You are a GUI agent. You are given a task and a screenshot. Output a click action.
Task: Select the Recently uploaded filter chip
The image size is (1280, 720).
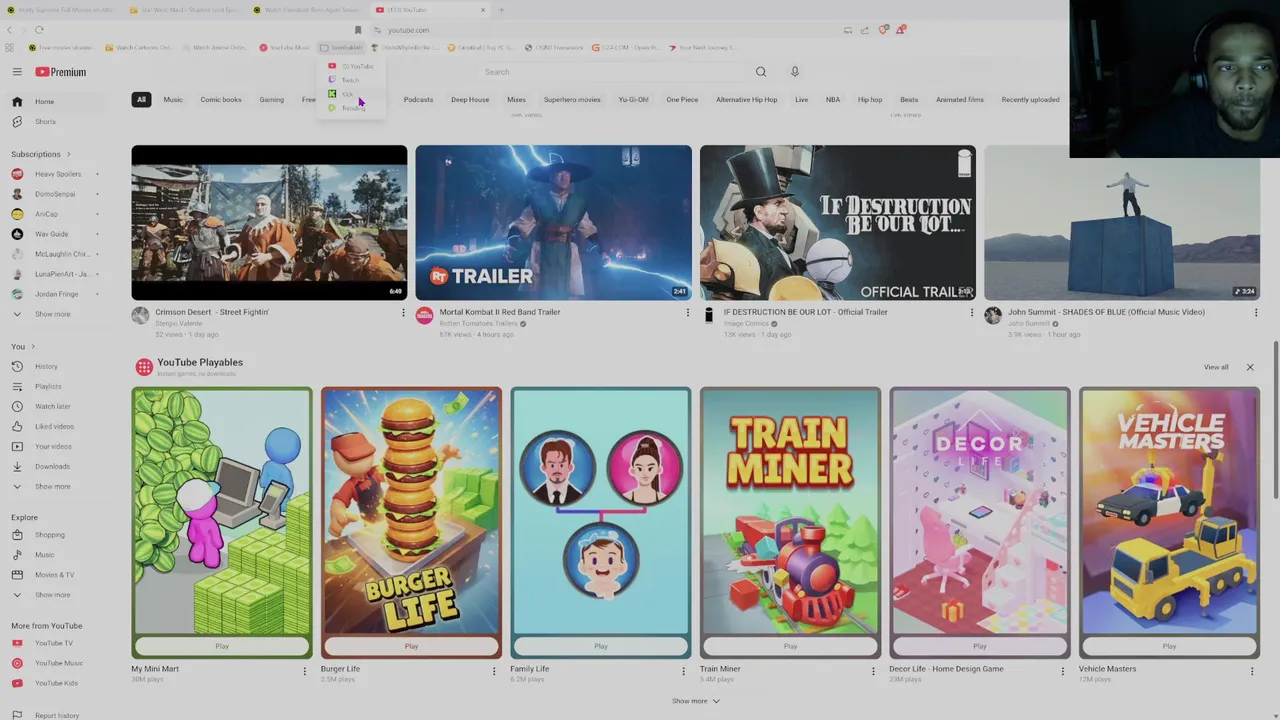[x=1030, y=99]
